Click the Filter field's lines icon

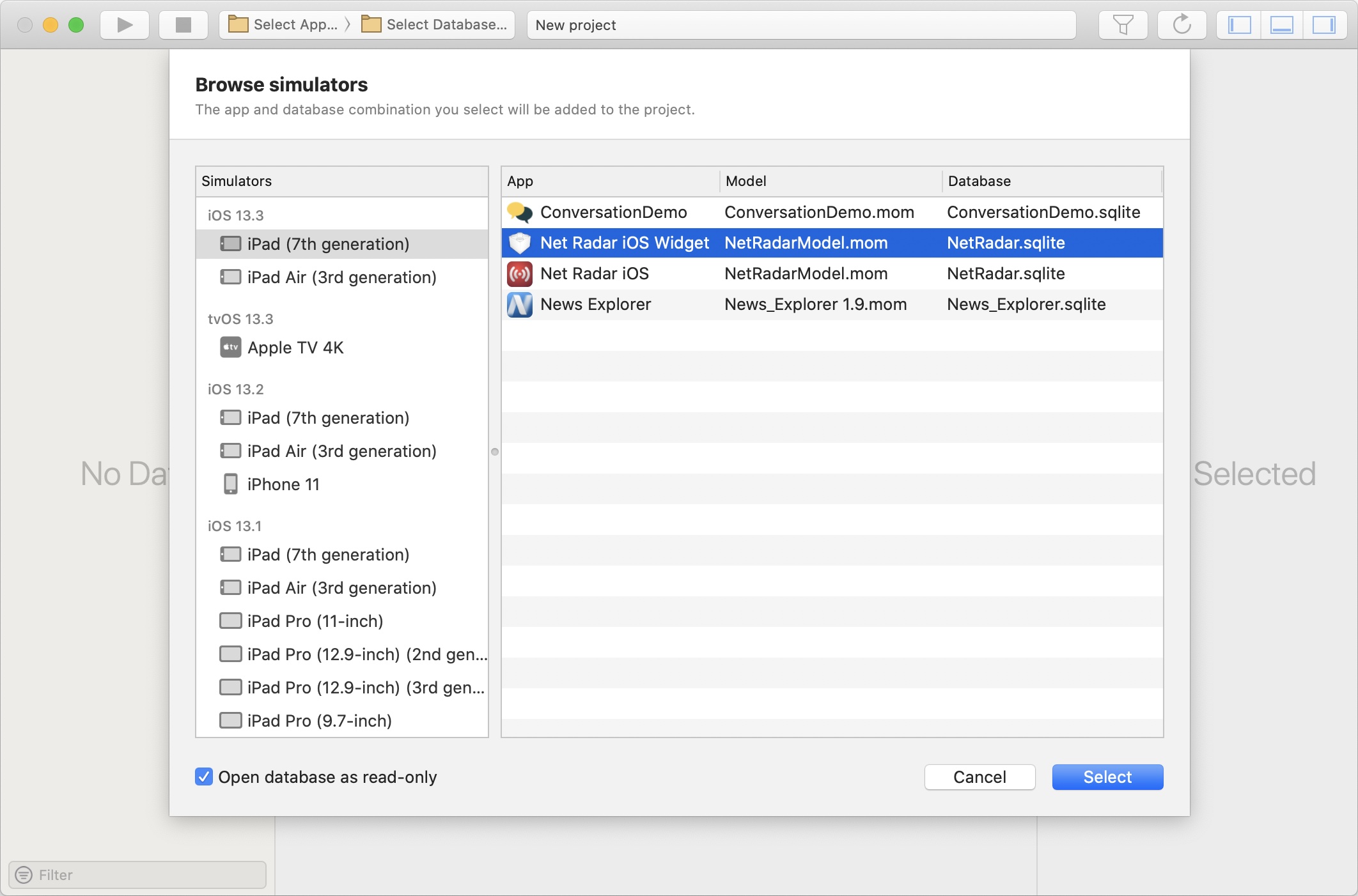(x=24, y=875)
